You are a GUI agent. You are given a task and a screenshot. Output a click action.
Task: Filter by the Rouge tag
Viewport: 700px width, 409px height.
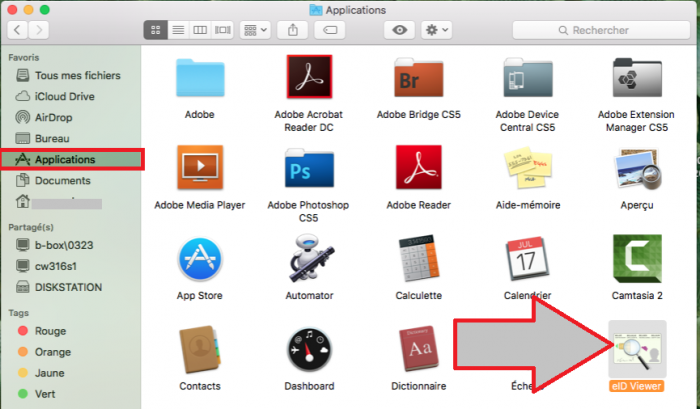[71, 331]
